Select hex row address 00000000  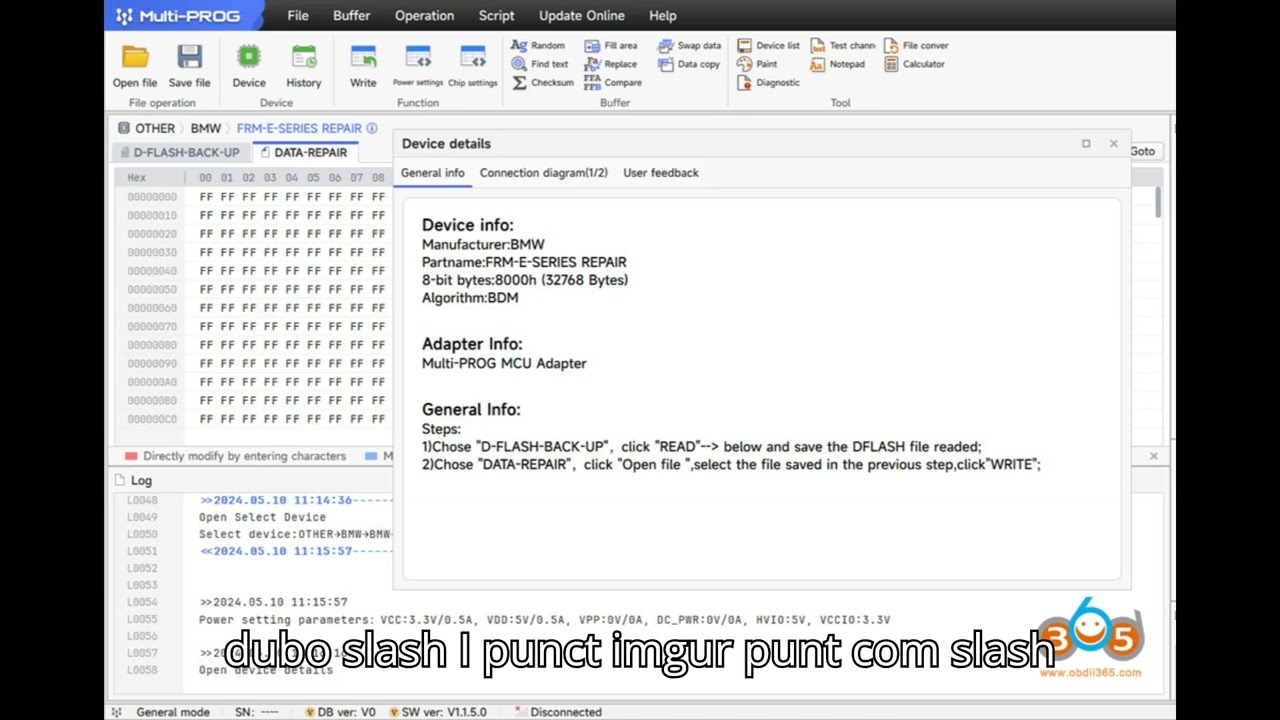152,197
